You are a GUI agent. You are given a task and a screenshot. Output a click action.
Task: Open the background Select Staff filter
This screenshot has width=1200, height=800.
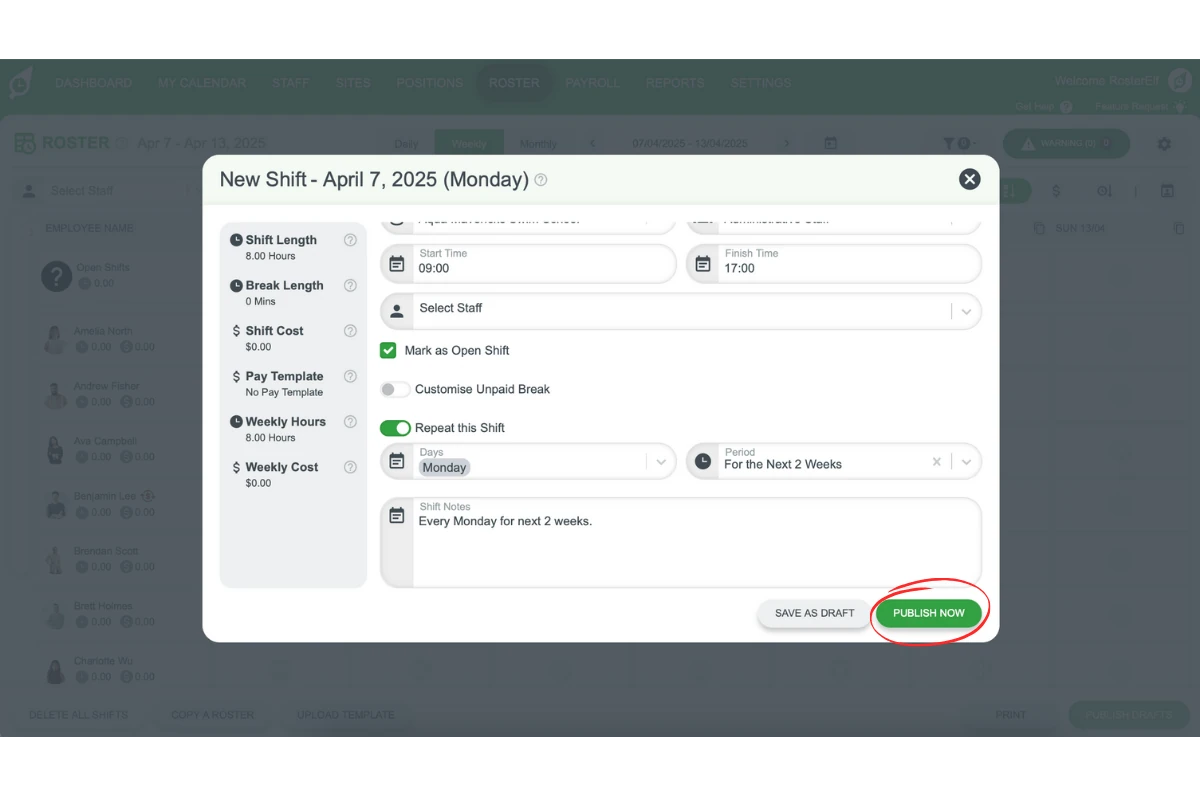pos(105,190)
